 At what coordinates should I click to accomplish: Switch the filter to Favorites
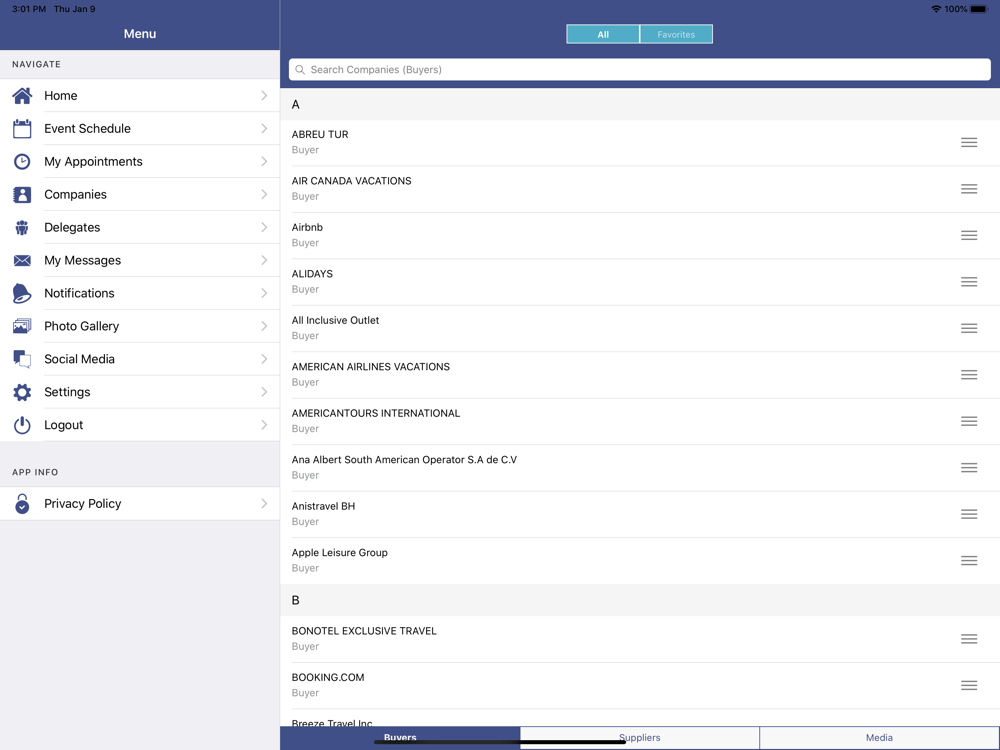pos(676,34)
